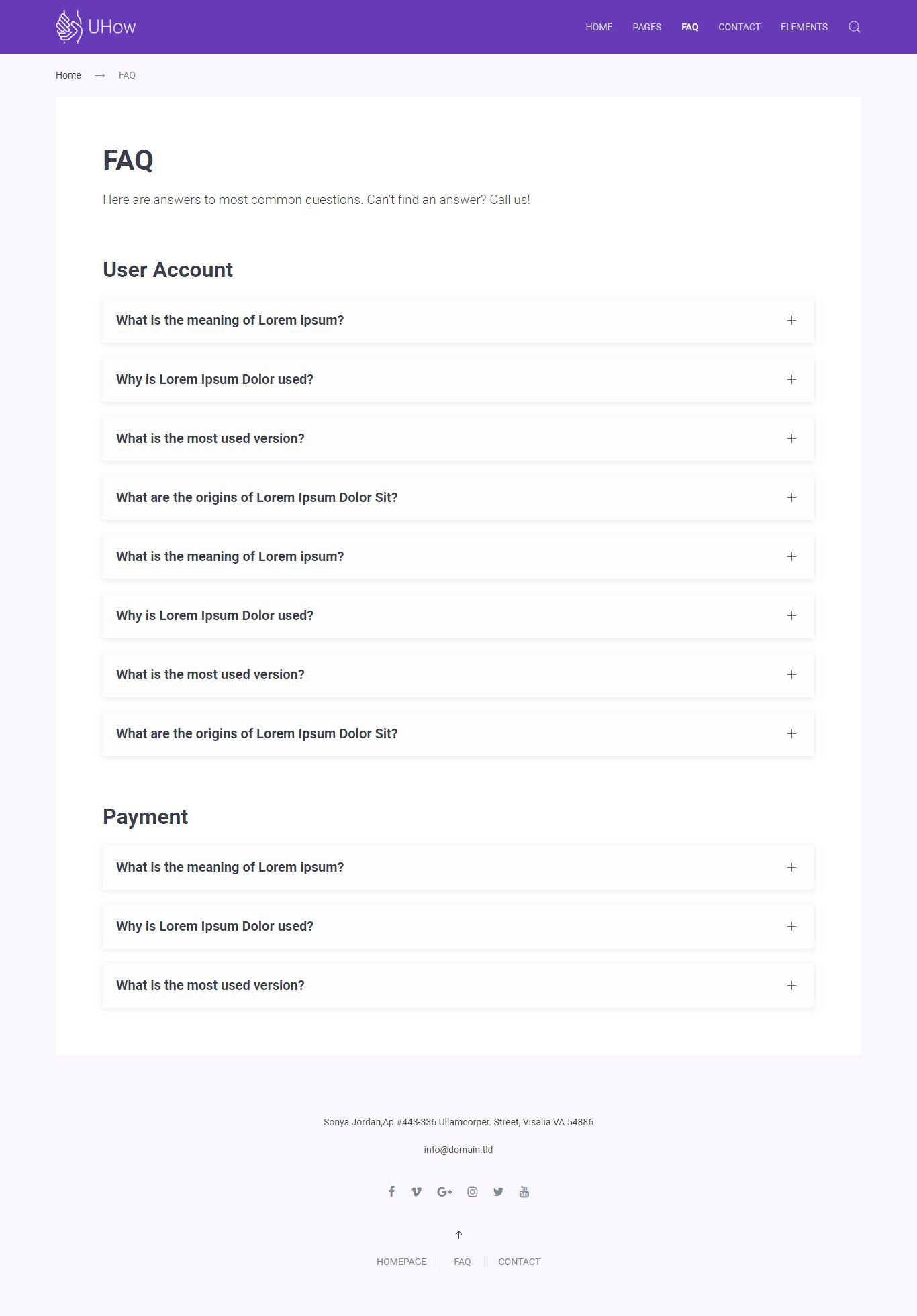Expand the last Payment question about most used version
This screenshot has height=1316, width=917.
tap(210, 985)
